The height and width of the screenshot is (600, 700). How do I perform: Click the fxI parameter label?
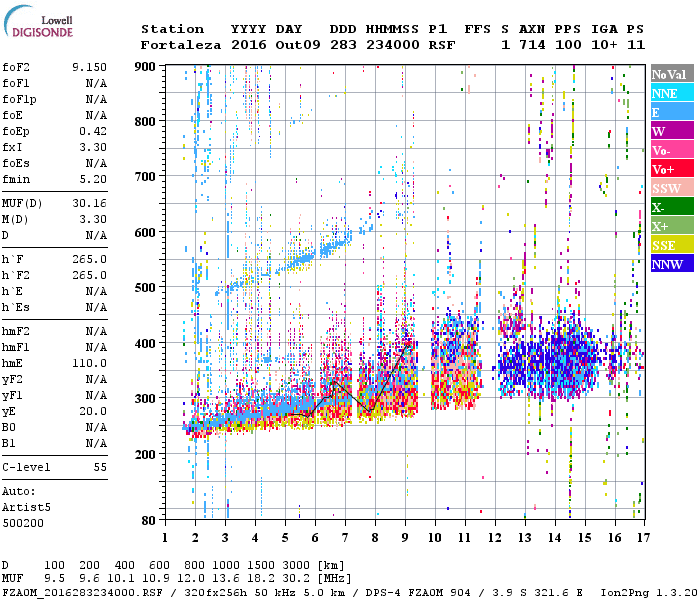pos(12,147)
